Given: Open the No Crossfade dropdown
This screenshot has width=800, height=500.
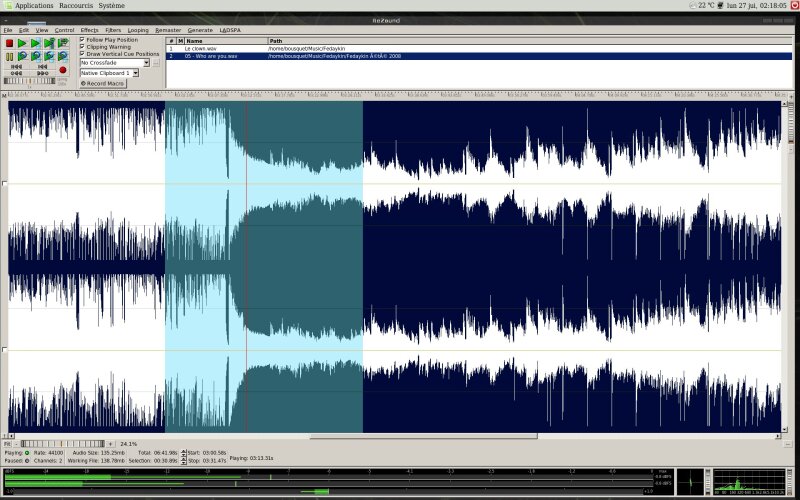Looking at the screenshot, I should (115, 63).
